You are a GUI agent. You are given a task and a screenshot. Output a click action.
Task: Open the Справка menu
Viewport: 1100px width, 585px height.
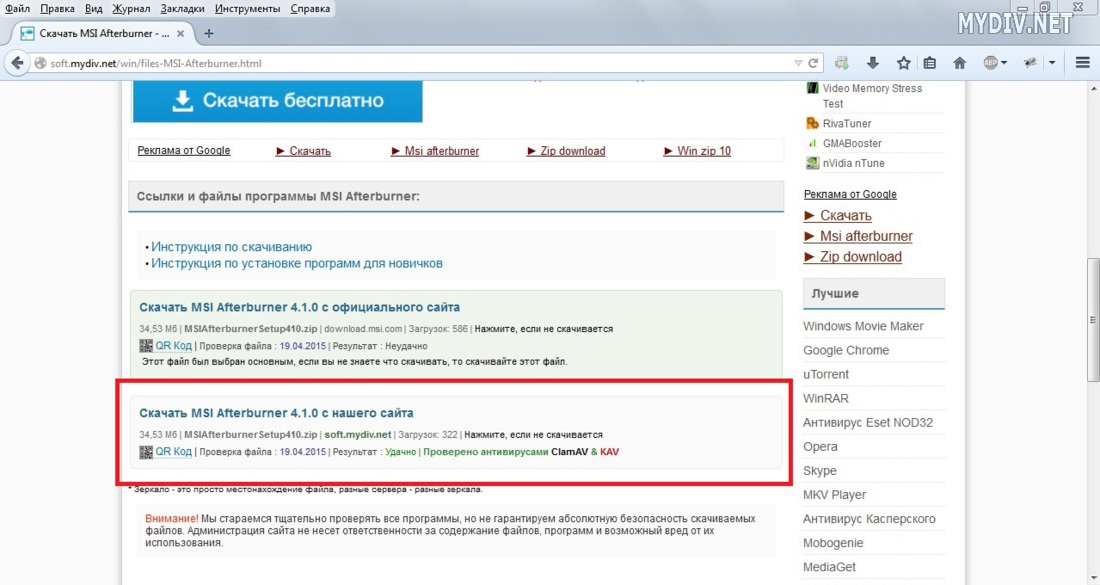click(x=310, y=8)
